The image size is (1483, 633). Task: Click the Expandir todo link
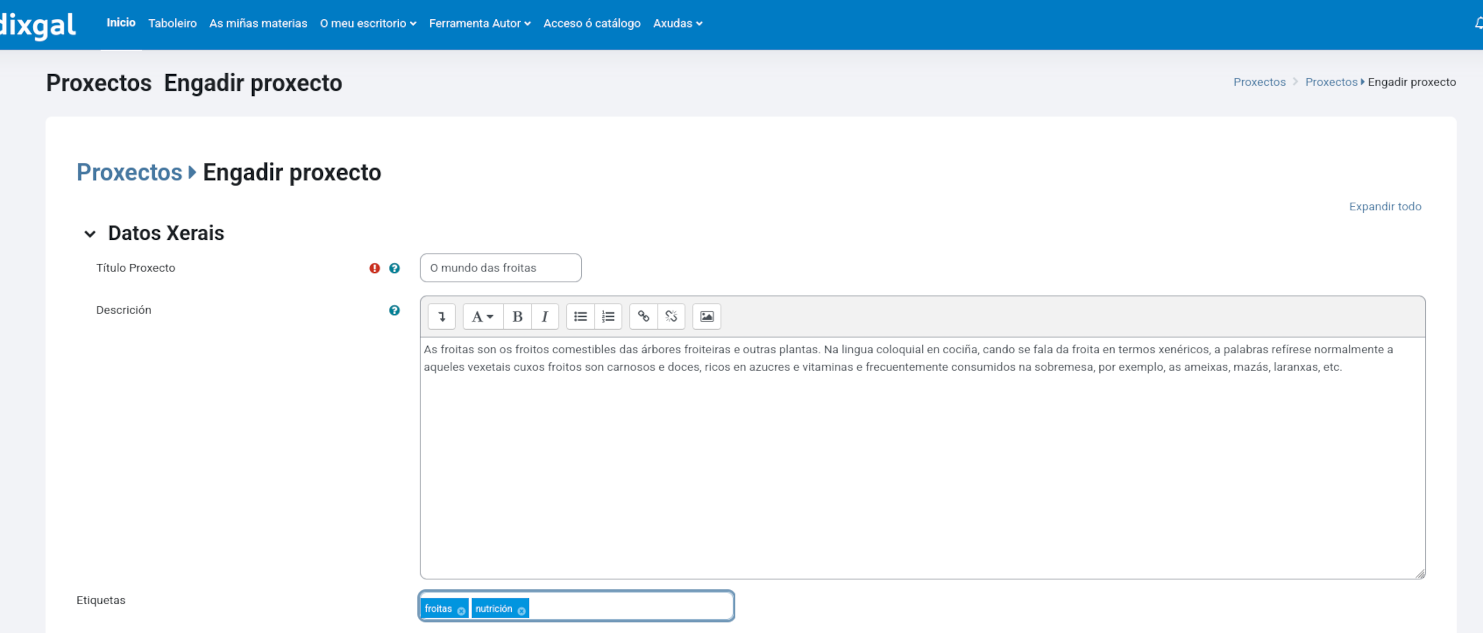(1385, 207)
